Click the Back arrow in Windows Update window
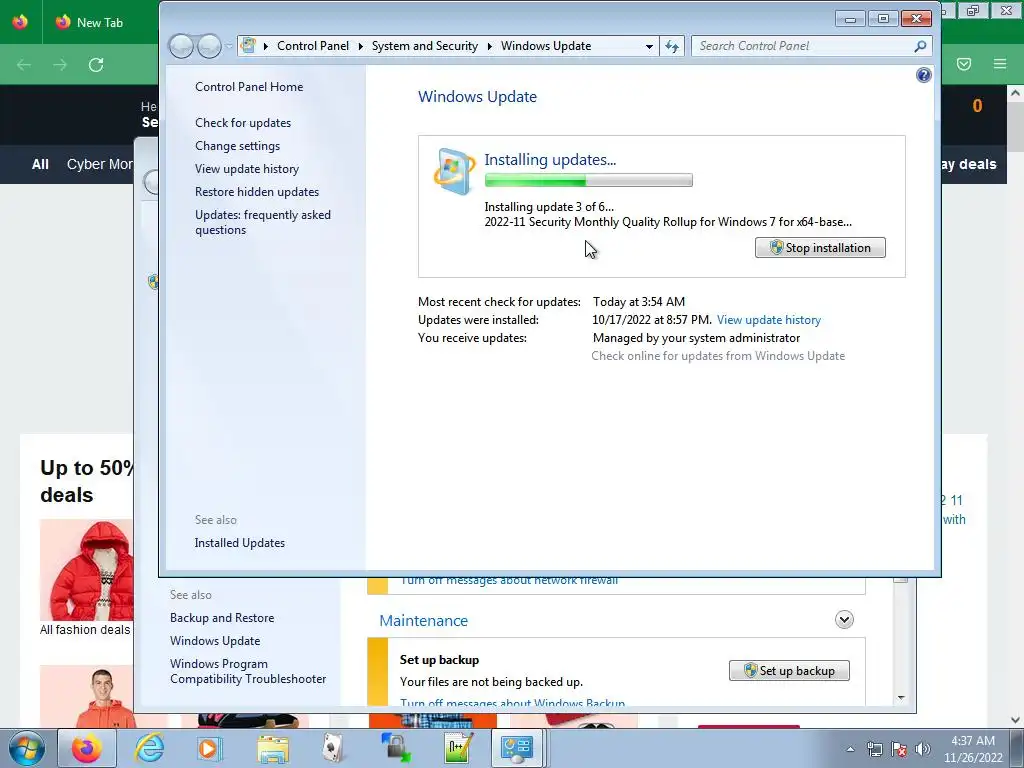1024x768 pixels. pos(181,46)
